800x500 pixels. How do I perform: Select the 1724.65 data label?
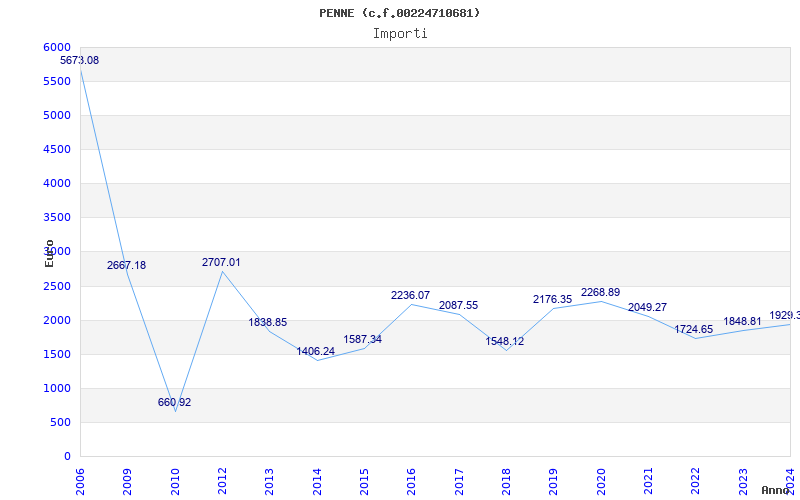[694, 329]
